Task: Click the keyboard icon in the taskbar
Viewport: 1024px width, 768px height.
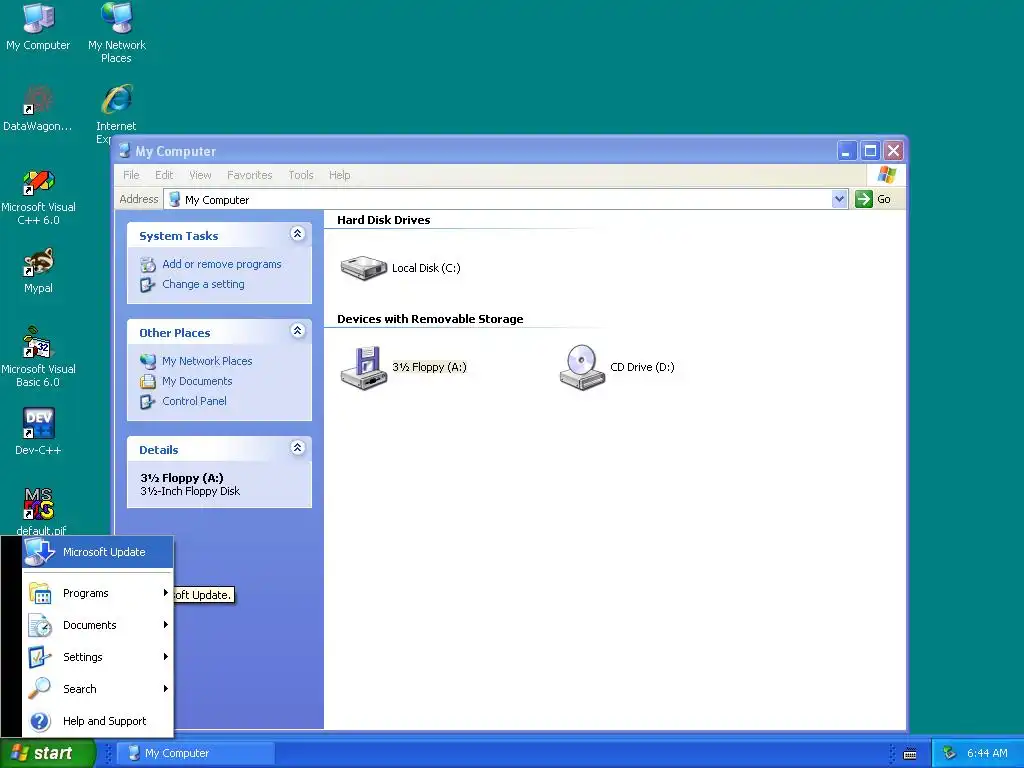Action: (910, 754)
